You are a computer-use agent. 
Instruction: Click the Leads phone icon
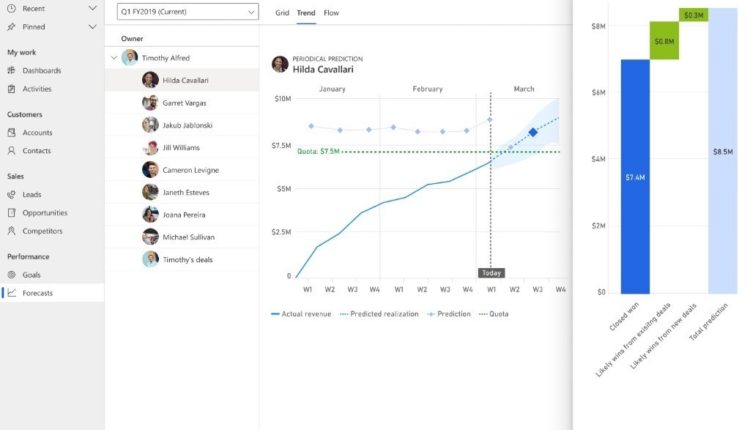click(11, 195)
